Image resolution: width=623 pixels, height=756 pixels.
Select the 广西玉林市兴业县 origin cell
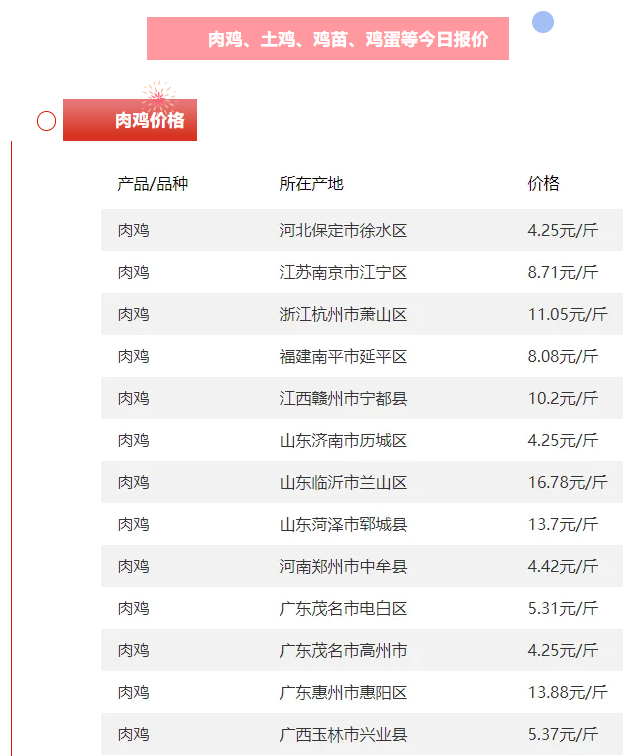pyautogui.click(x=343, y=735)
